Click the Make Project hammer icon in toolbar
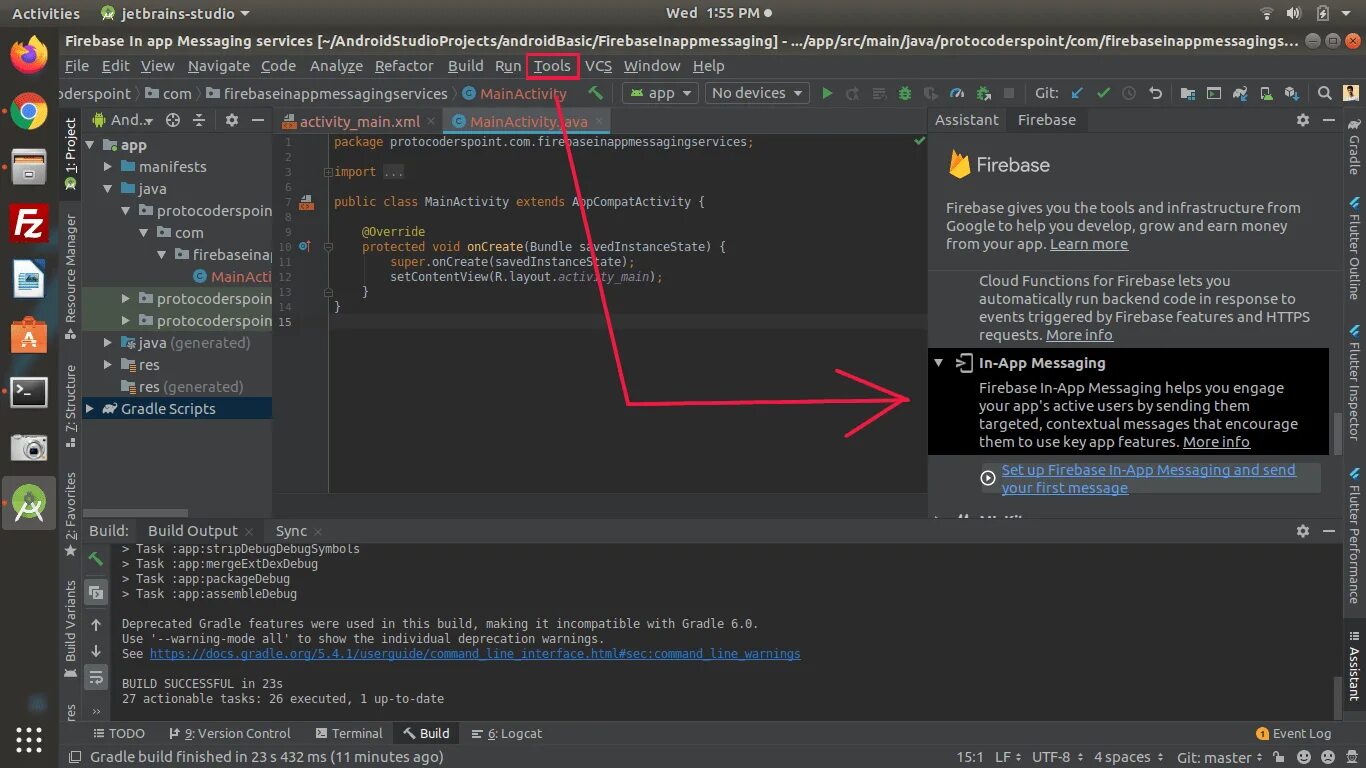 pyautogui.click(x=595, y=93)
